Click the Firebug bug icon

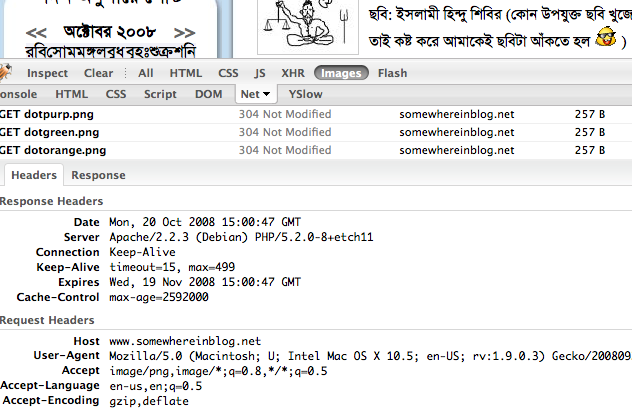click(5, 73)
